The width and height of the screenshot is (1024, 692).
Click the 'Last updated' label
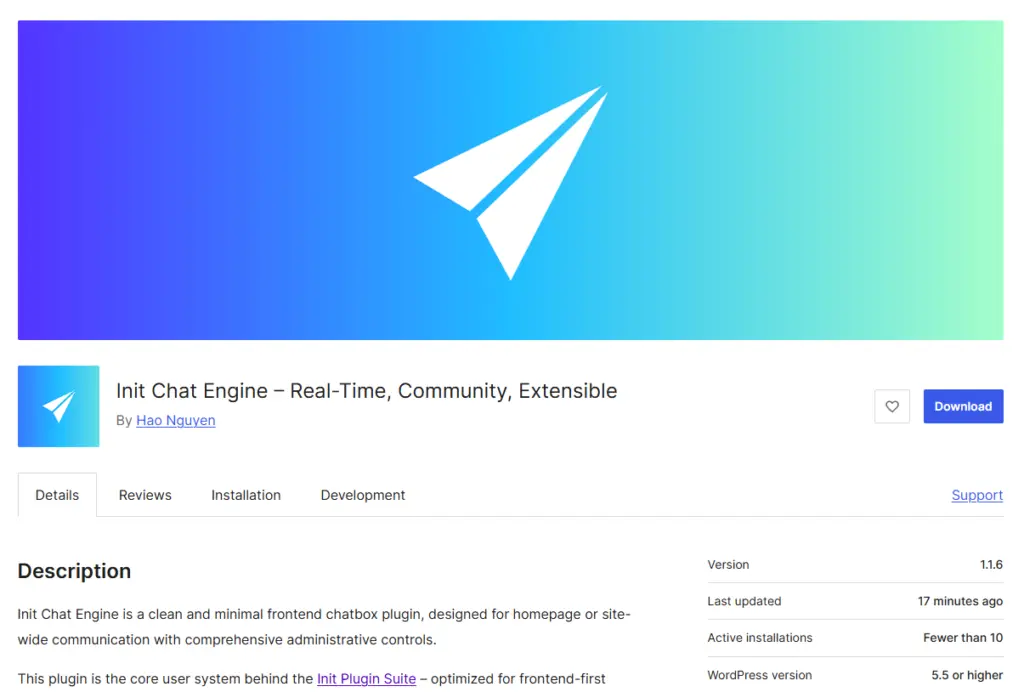click(x=744, y=601)
